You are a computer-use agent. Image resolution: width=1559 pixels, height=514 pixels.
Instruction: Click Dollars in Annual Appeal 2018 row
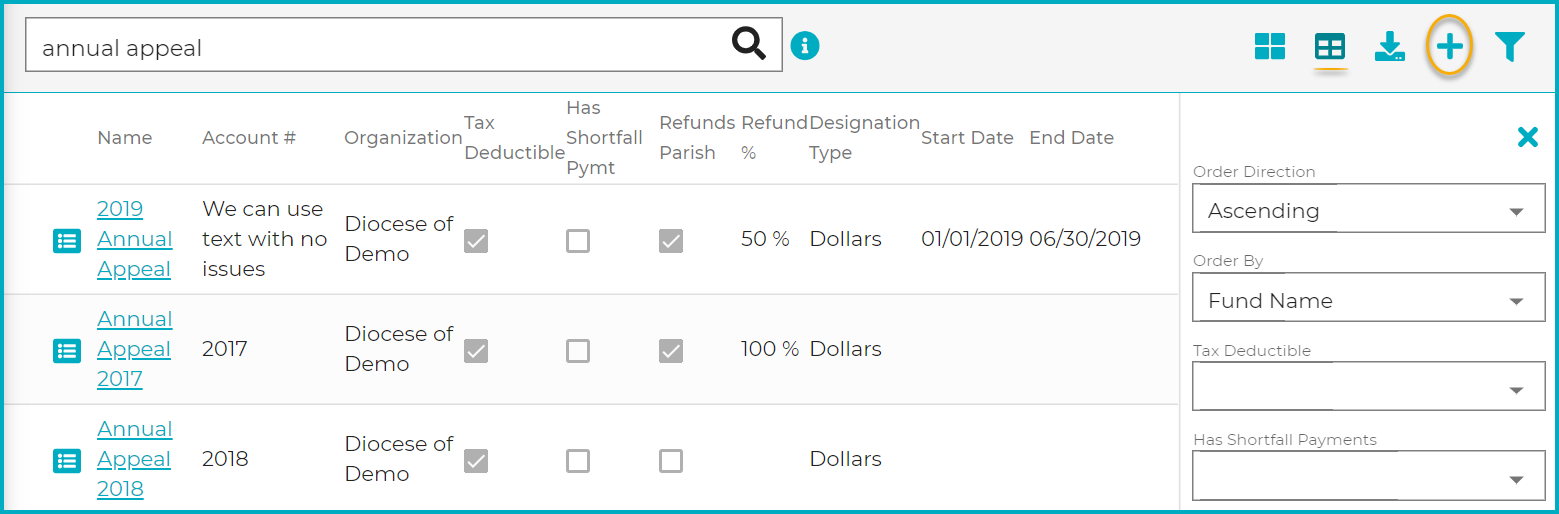tap(845, 460)
